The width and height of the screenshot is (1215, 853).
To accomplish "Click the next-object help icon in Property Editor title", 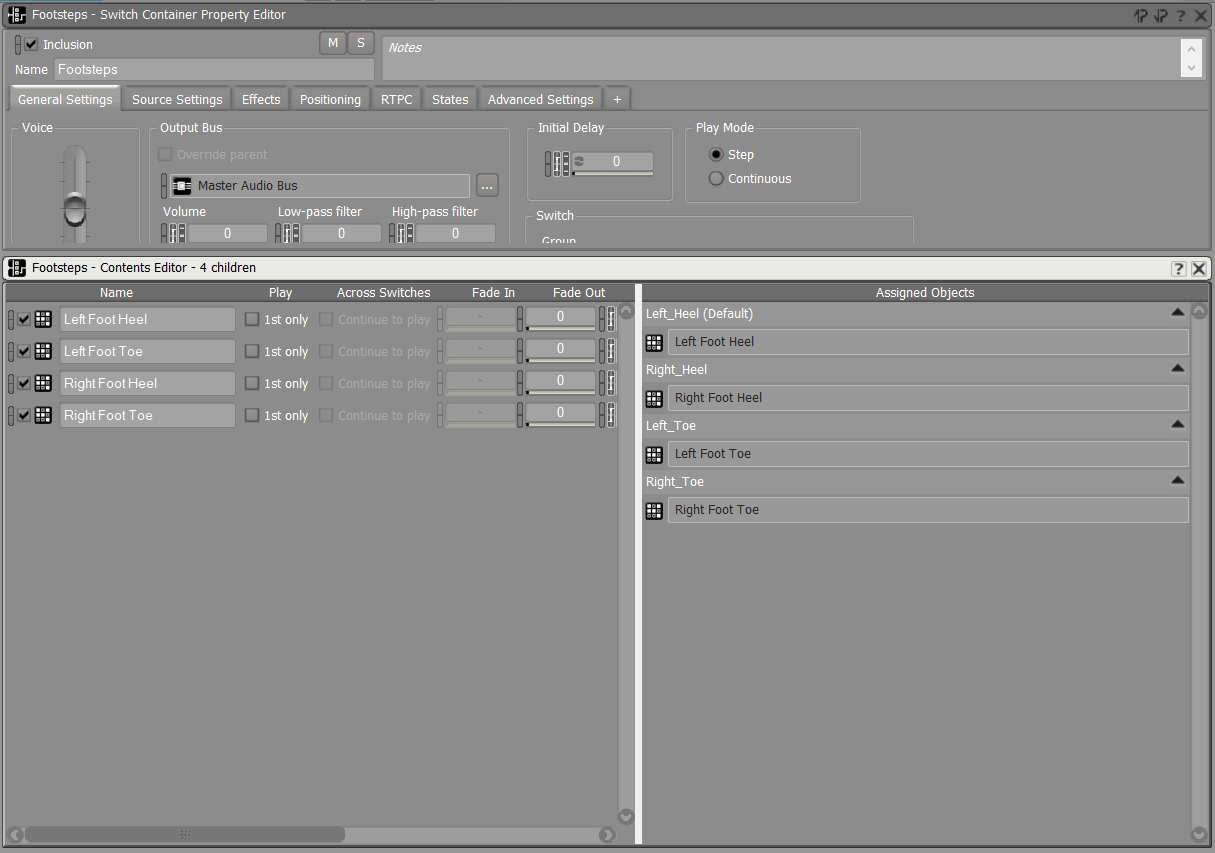I will tap(1160, 15).
